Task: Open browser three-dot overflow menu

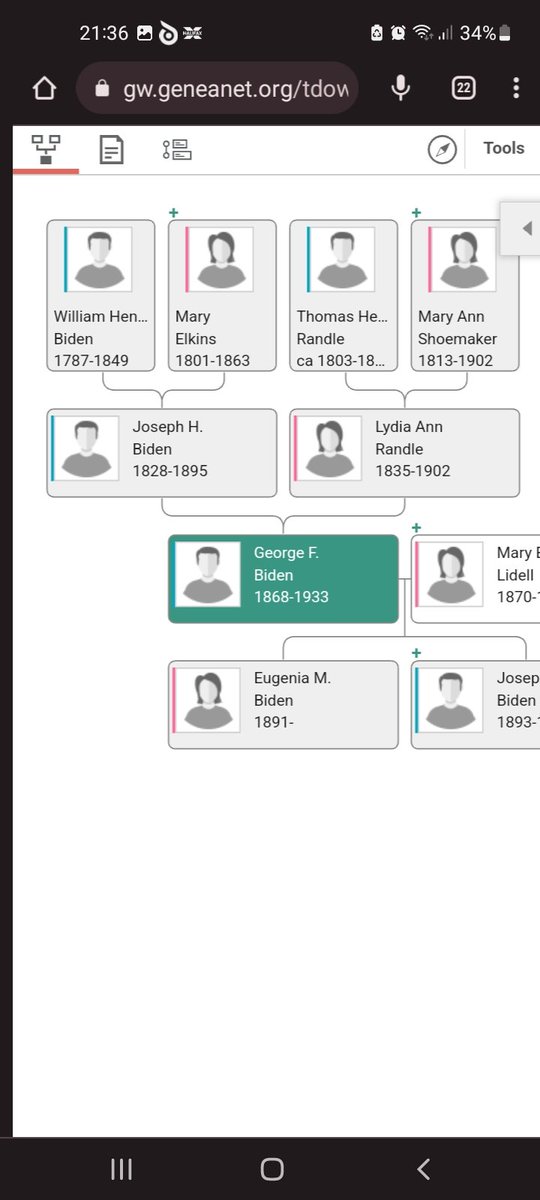Action: pos(516,88)
